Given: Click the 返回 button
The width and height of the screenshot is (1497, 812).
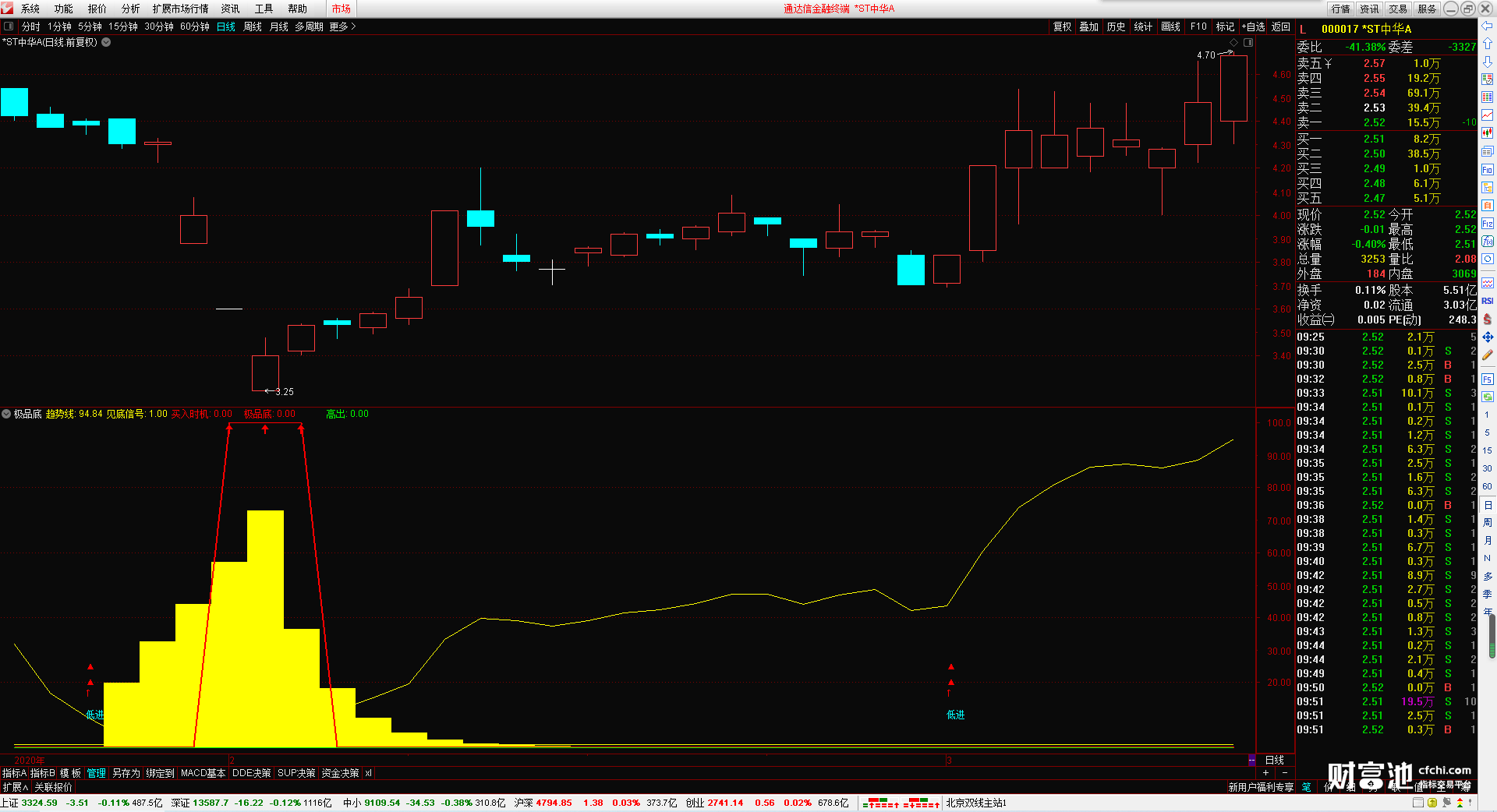Looking at the screenshot, I should pos(1281,26).
